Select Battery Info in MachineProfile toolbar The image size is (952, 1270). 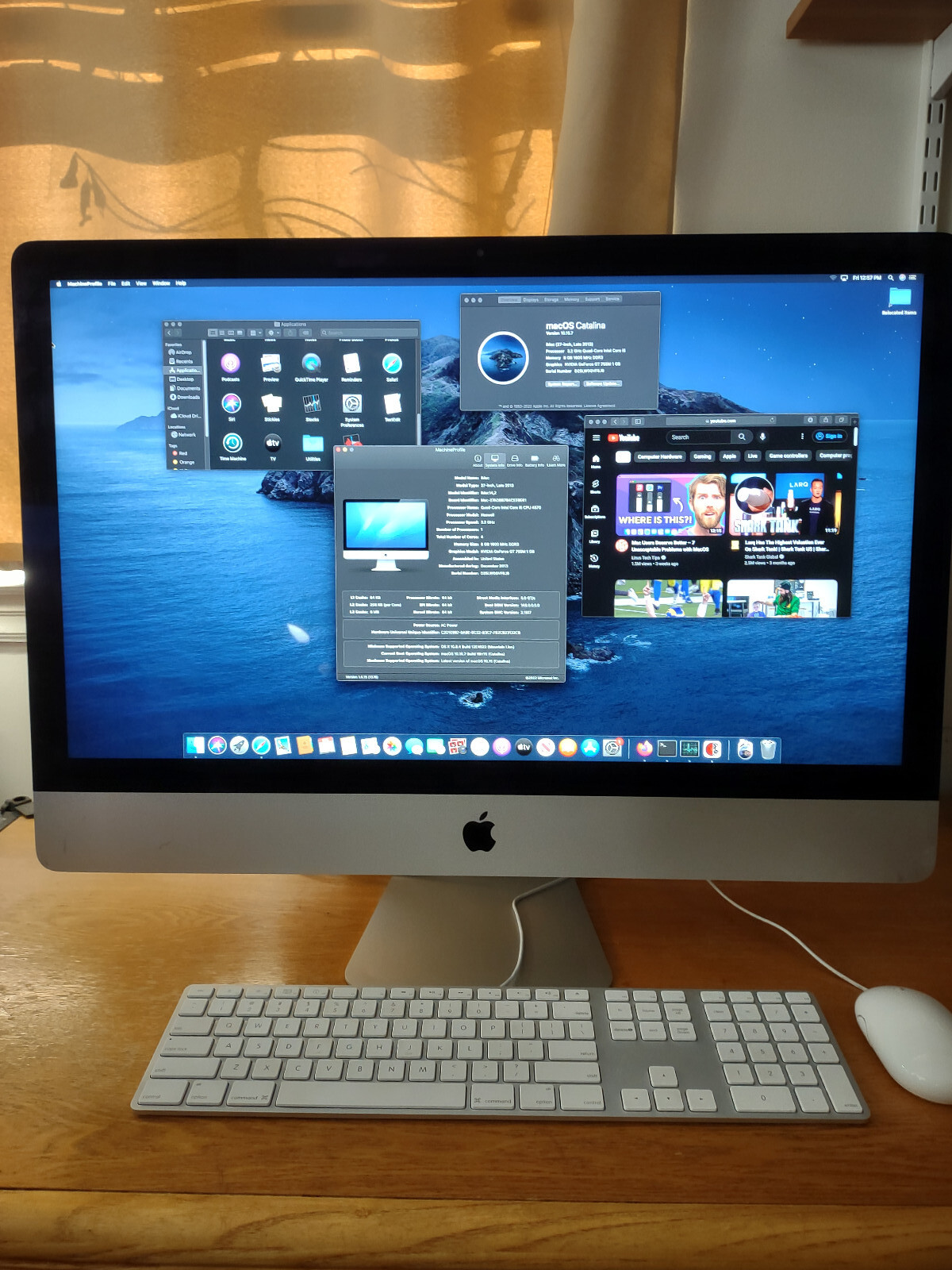pos(535,460)
